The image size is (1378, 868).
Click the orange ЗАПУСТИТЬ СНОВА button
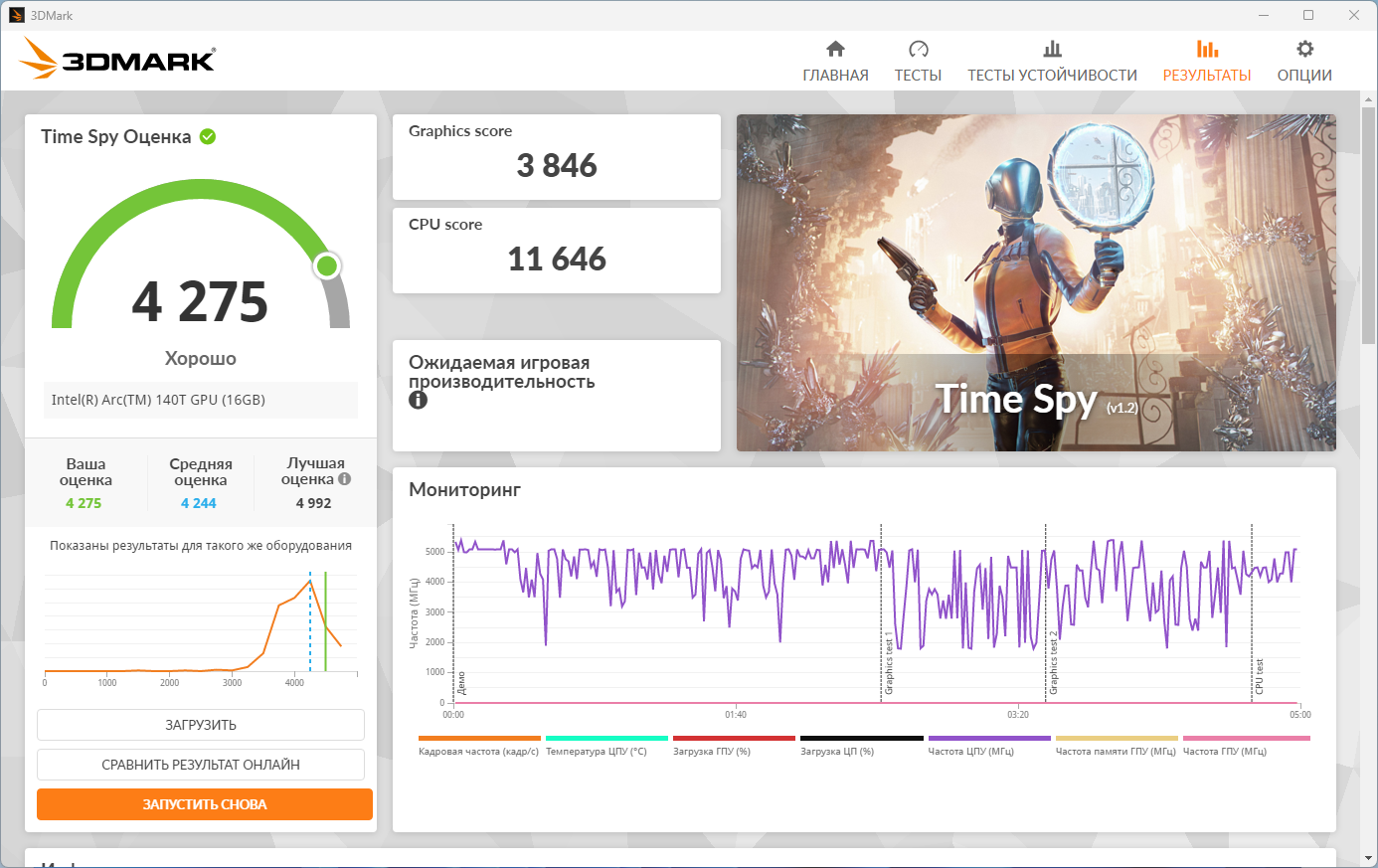coord(205,804)
